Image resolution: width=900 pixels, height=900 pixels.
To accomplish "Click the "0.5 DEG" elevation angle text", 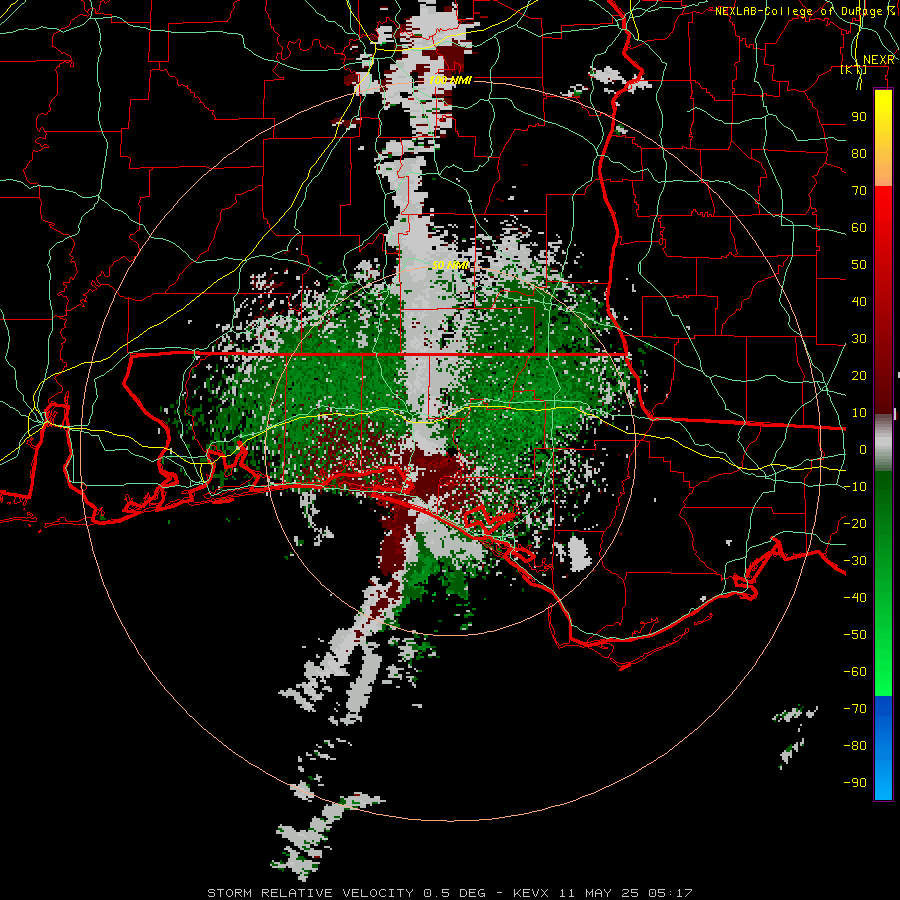I will point(454,893).
